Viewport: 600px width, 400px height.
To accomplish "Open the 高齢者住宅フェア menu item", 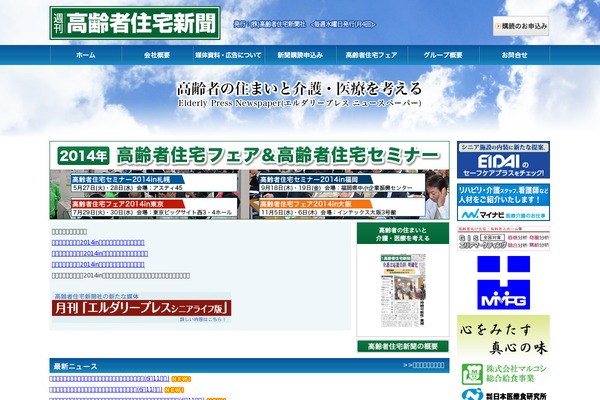I will click(372, 55).
